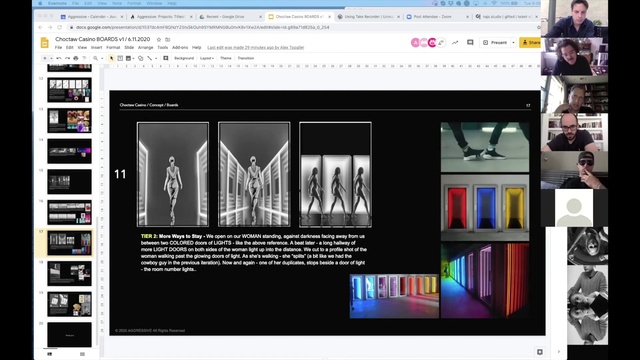Viewport: 640px width, 360px height.
Task: Open the Tools menu
Action: pyautogui.click(x=162, y=48)
